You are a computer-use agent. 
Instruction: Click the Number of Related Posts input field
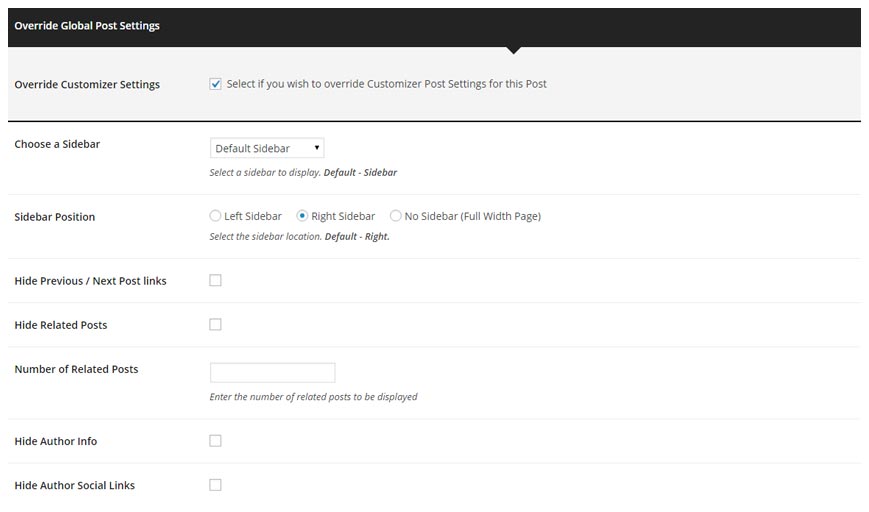[272, 372]
